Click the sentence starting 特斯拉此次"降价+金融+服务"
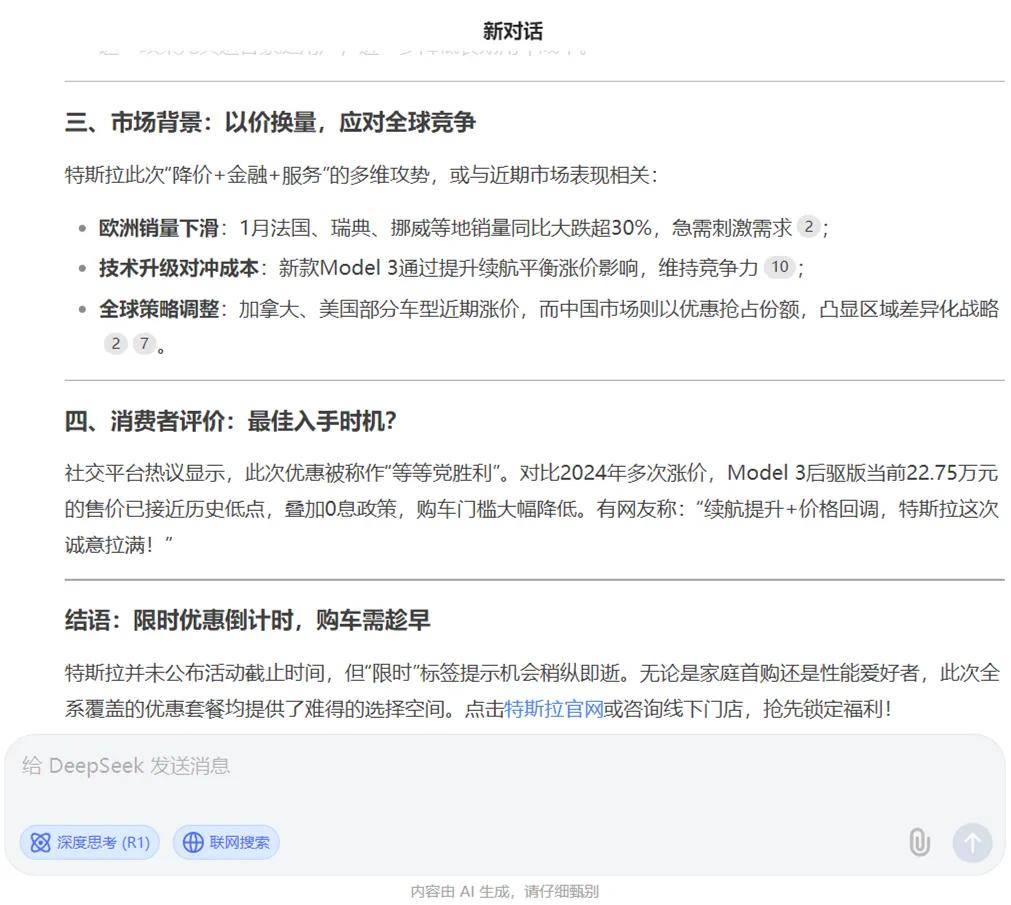The height and width of the screenshot is (905, 1011). tap(361, 176)
